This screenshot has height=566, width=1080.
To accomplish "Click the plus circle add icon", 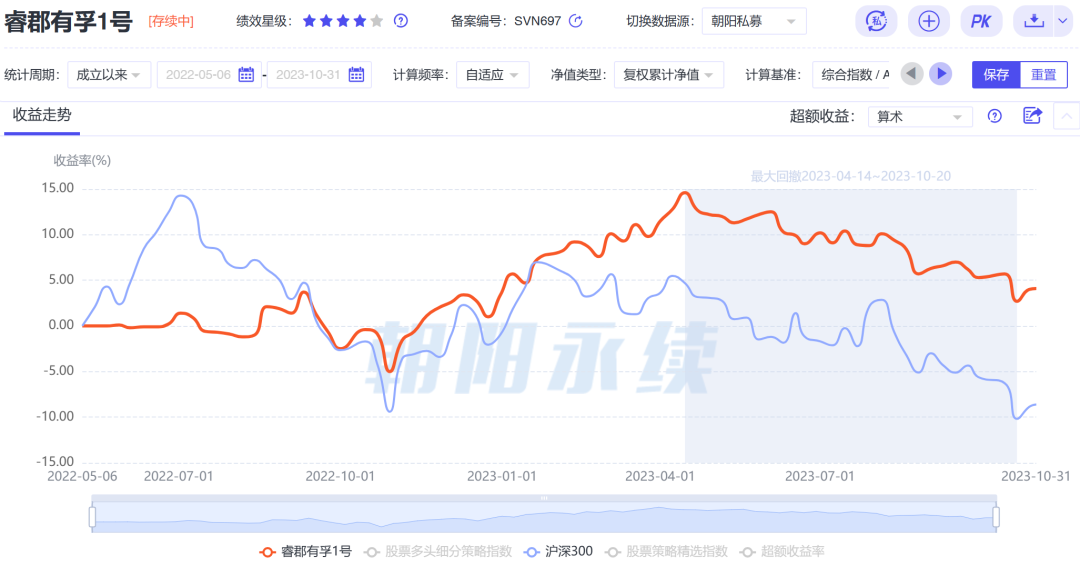I will 928,21.
